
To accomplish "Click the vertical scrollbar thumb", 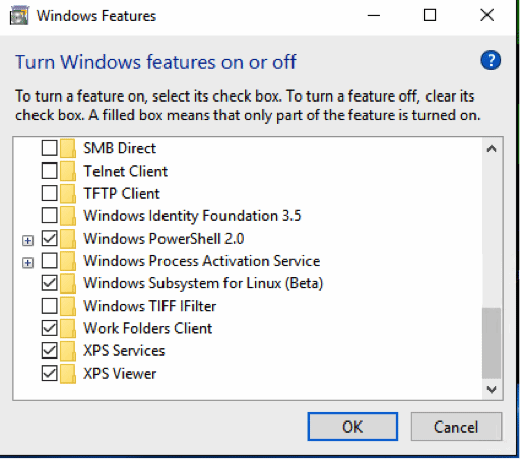I will pos(492,343).
